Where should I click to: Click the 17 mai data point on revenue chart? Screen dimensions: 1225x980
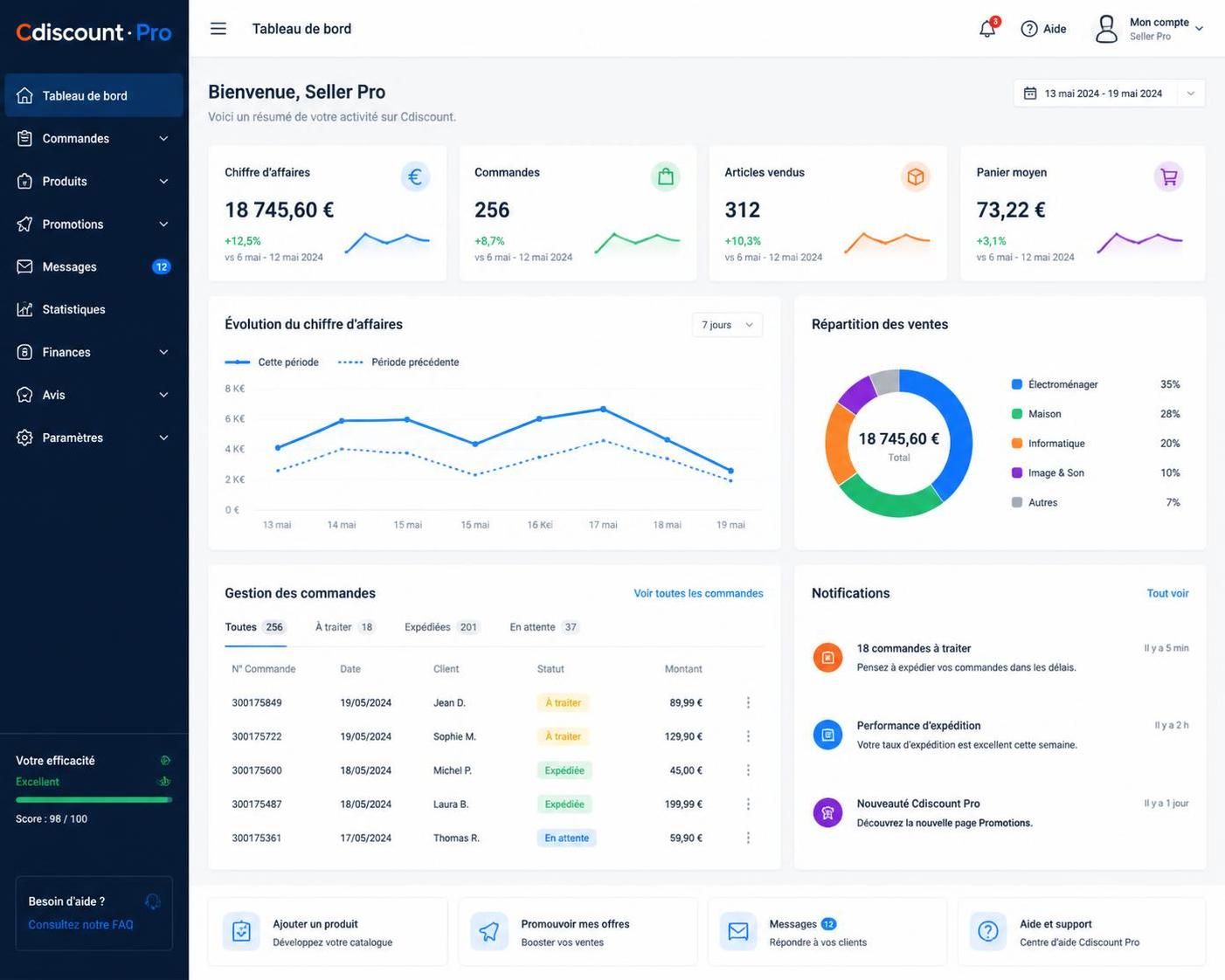(603, 409)
